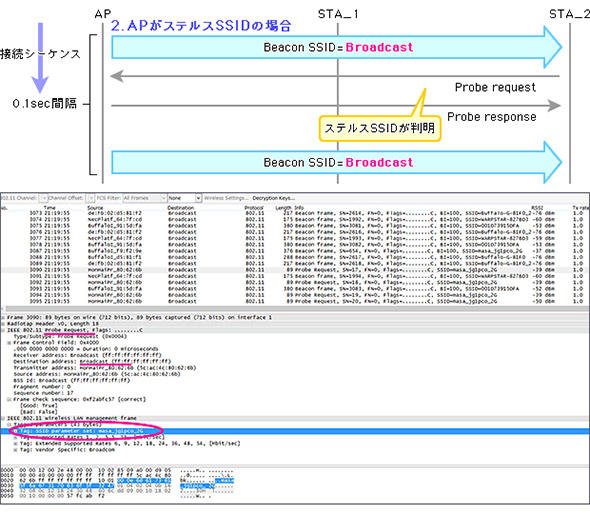Viewport: 590px width, 514px height.
Task: Sort packets by the Destination column header
Action: point(181,208)
